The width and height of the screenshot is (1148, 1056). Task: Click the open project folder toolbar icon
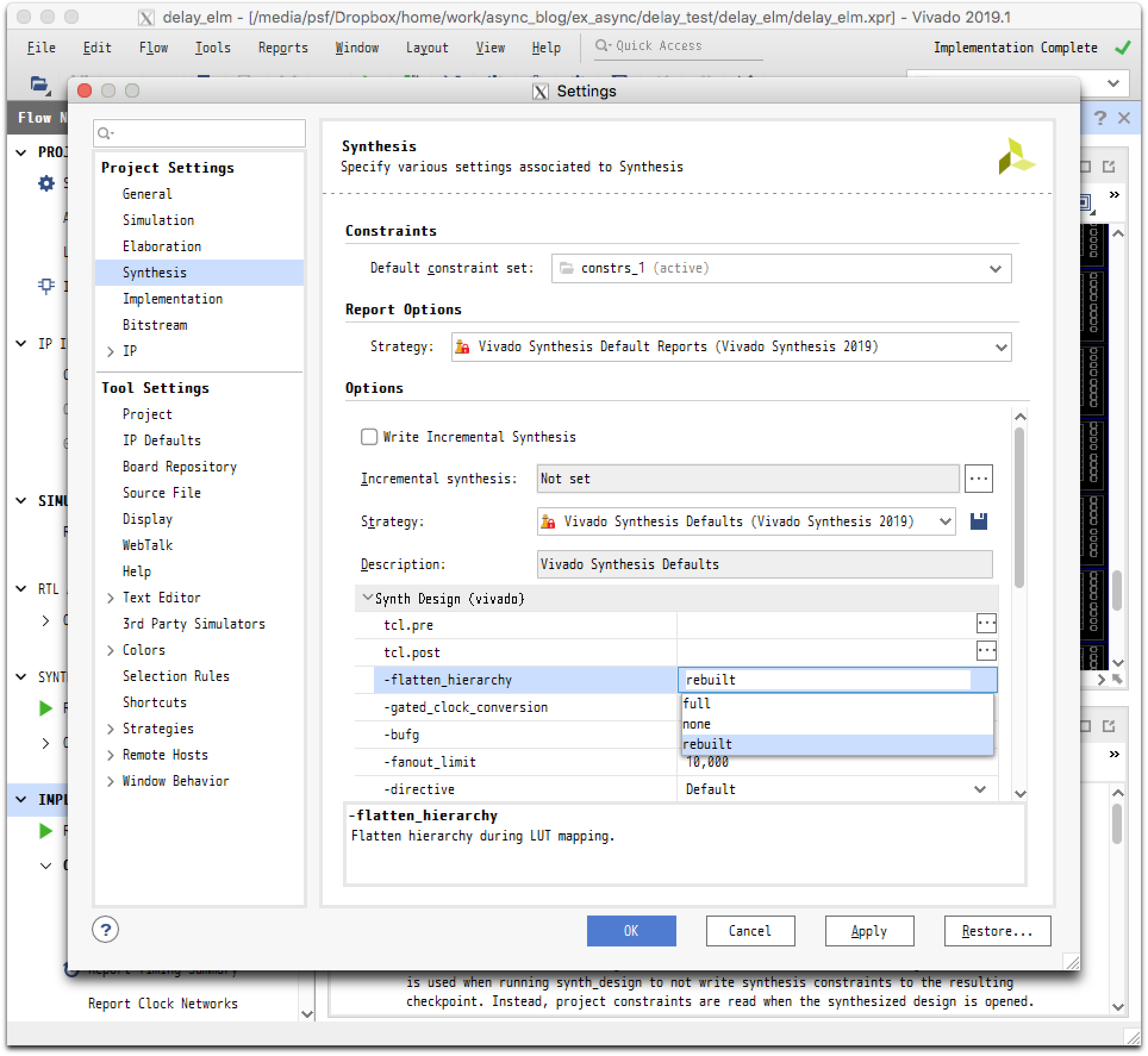coord(39,85)
